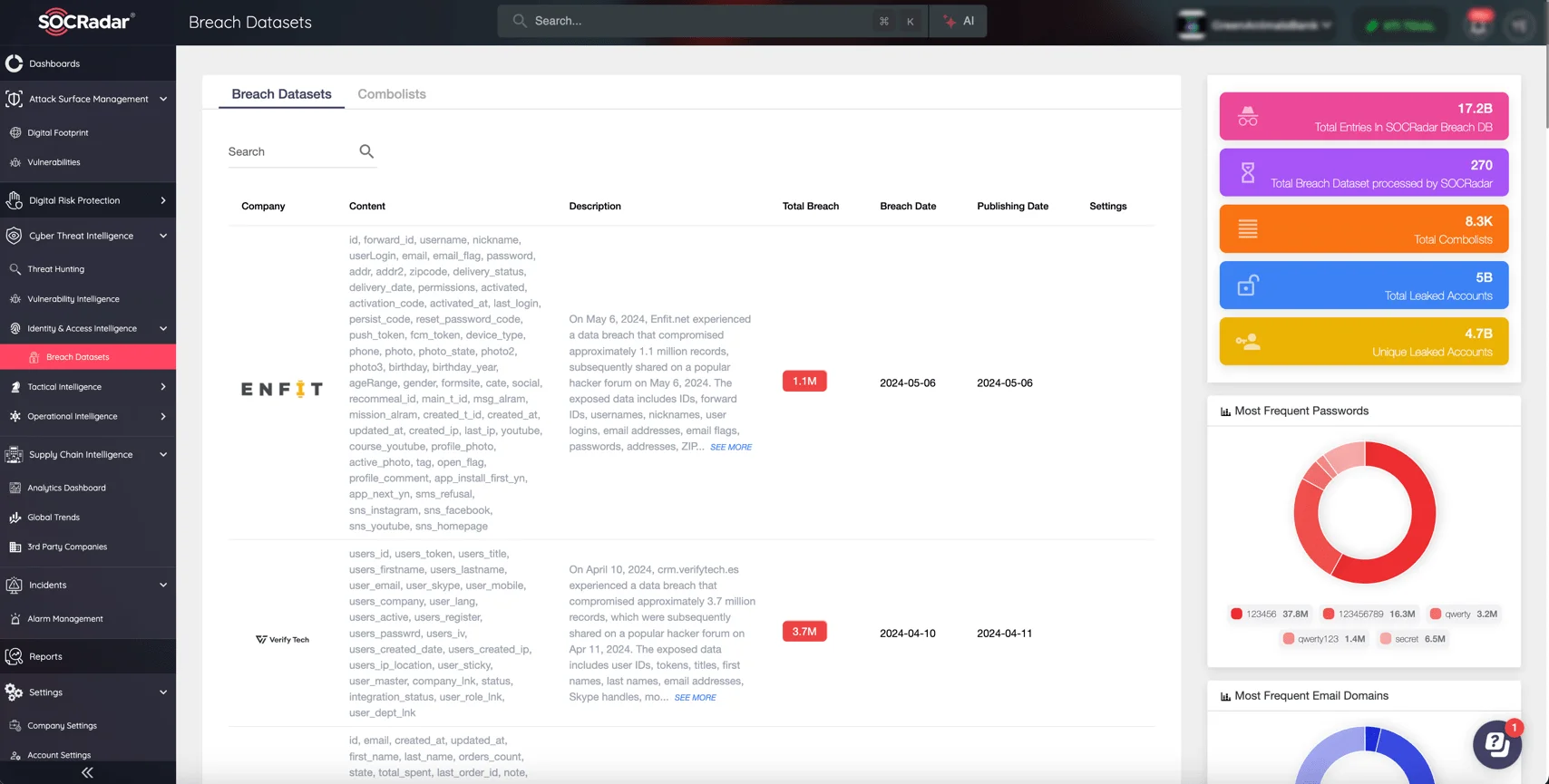
Task: Toggle the qwerty123 legend entry
Action: (1323, 639)
